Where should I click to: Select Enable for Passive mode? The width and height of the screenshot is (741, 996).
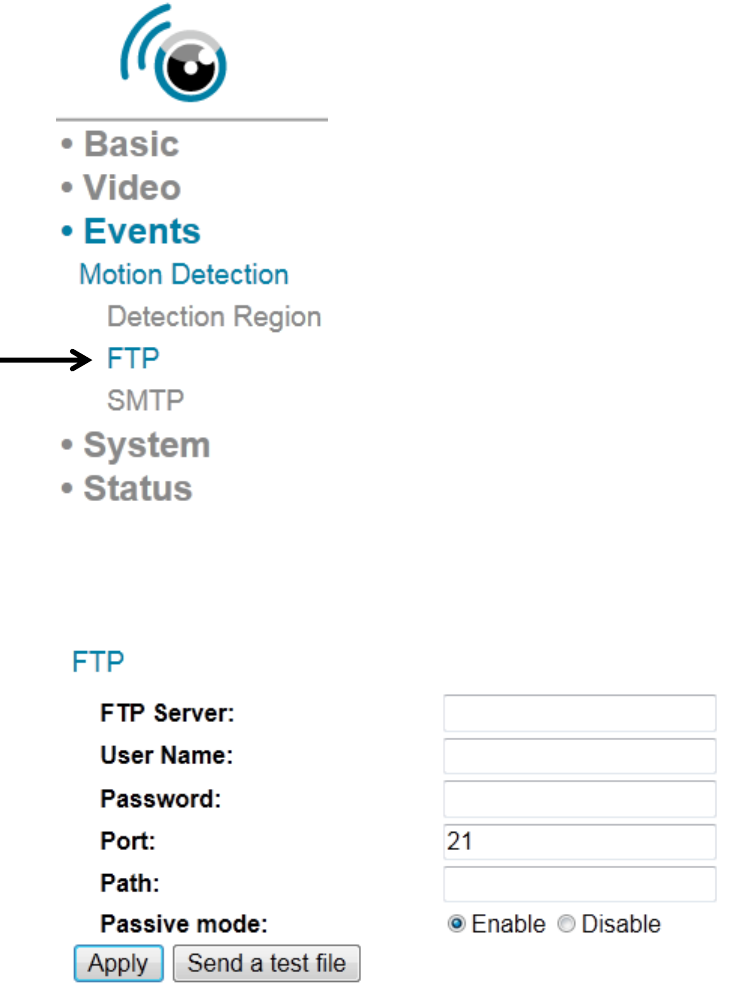[458, 924]
